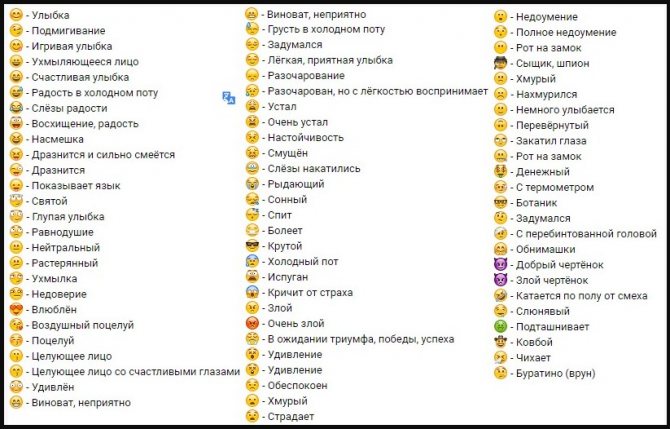670x429 pixels.
Task: Click the hugging emoji 'Обнимашки'
Action: (500, 249)
